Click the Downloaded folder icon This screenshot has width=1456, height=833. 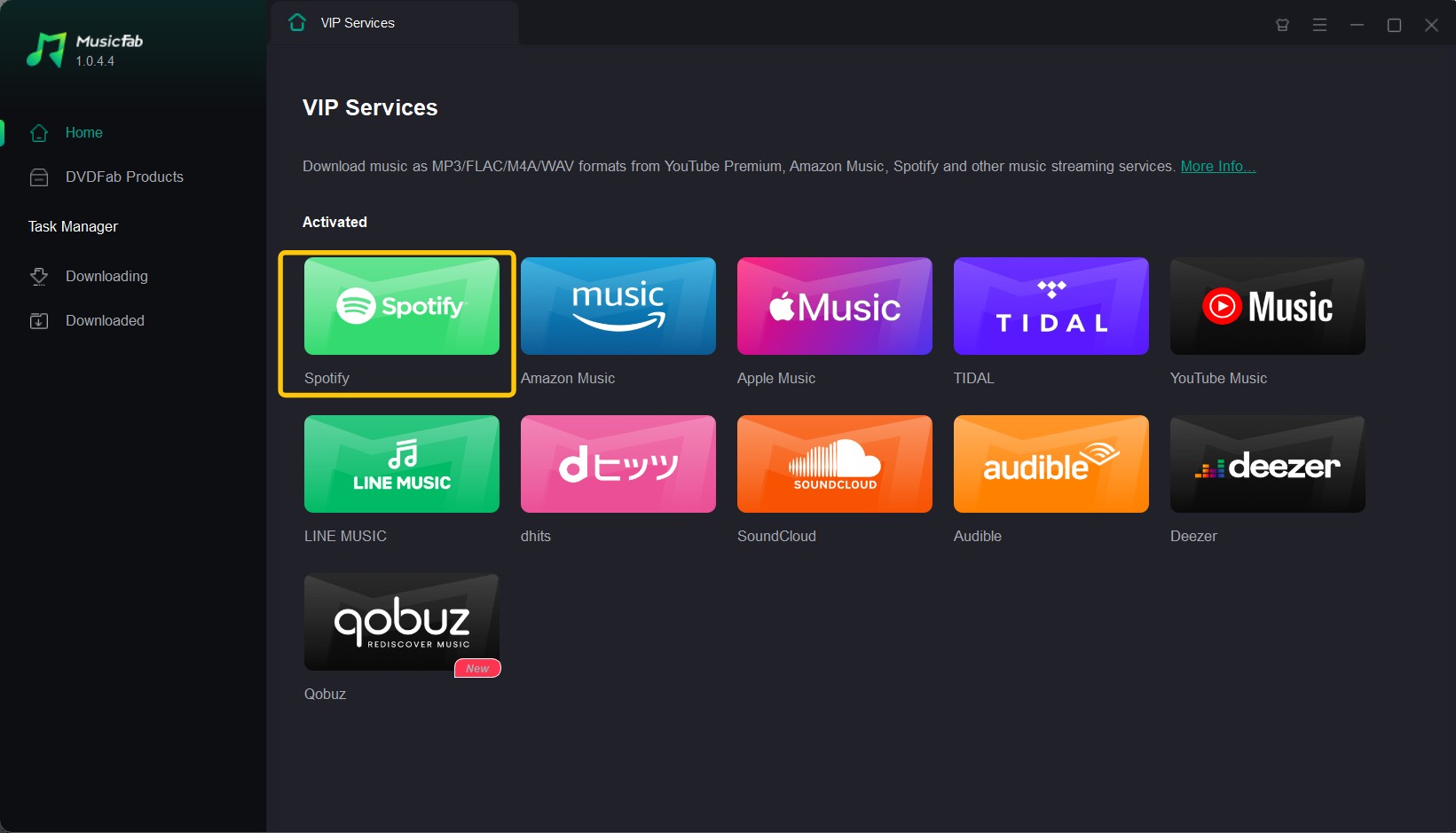tap(39, 321)
